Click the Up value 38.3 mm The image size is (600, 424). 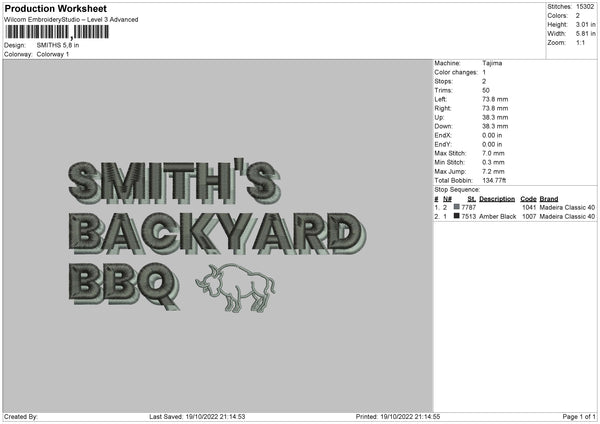pos(495,117)
